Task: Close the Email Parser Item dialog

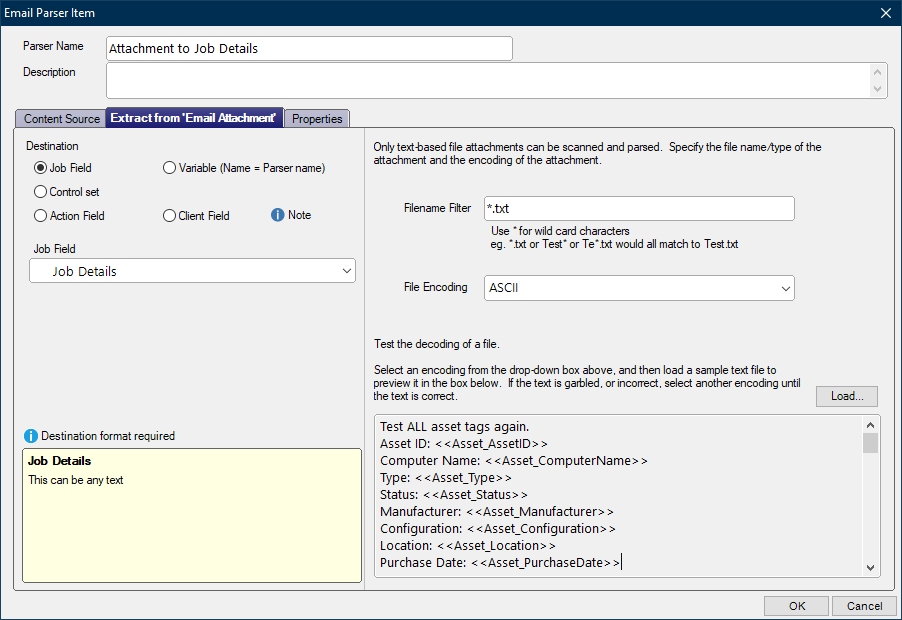Action: pyautogui.click(x=886, y=13)
